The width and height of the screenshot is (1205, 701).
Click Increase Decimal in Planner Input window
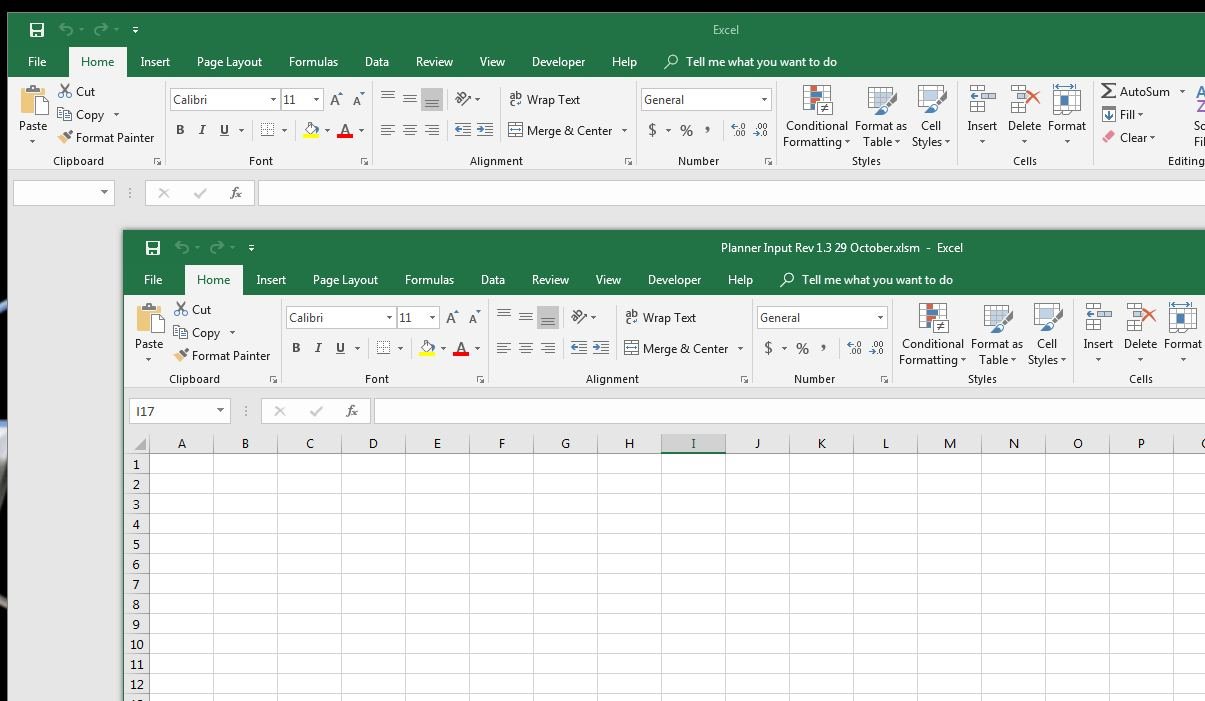[853, 348]
